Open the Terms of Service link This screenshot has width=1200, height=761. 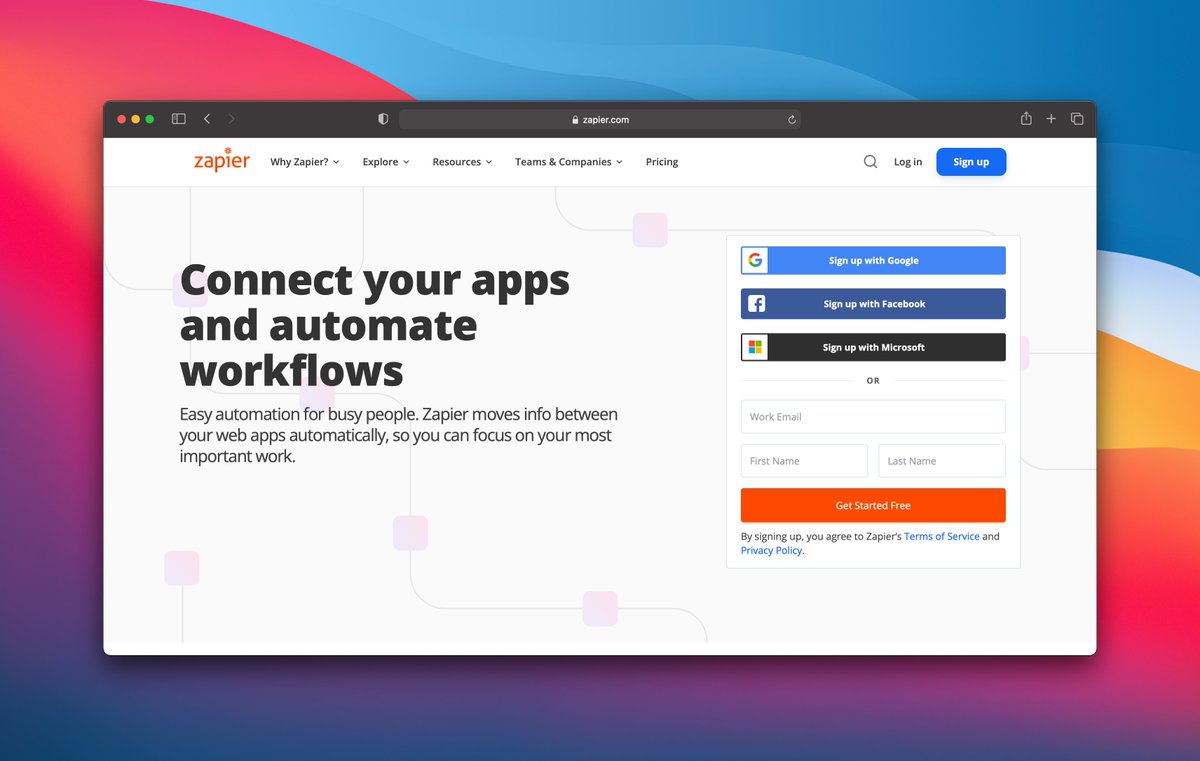coord(941,536)
